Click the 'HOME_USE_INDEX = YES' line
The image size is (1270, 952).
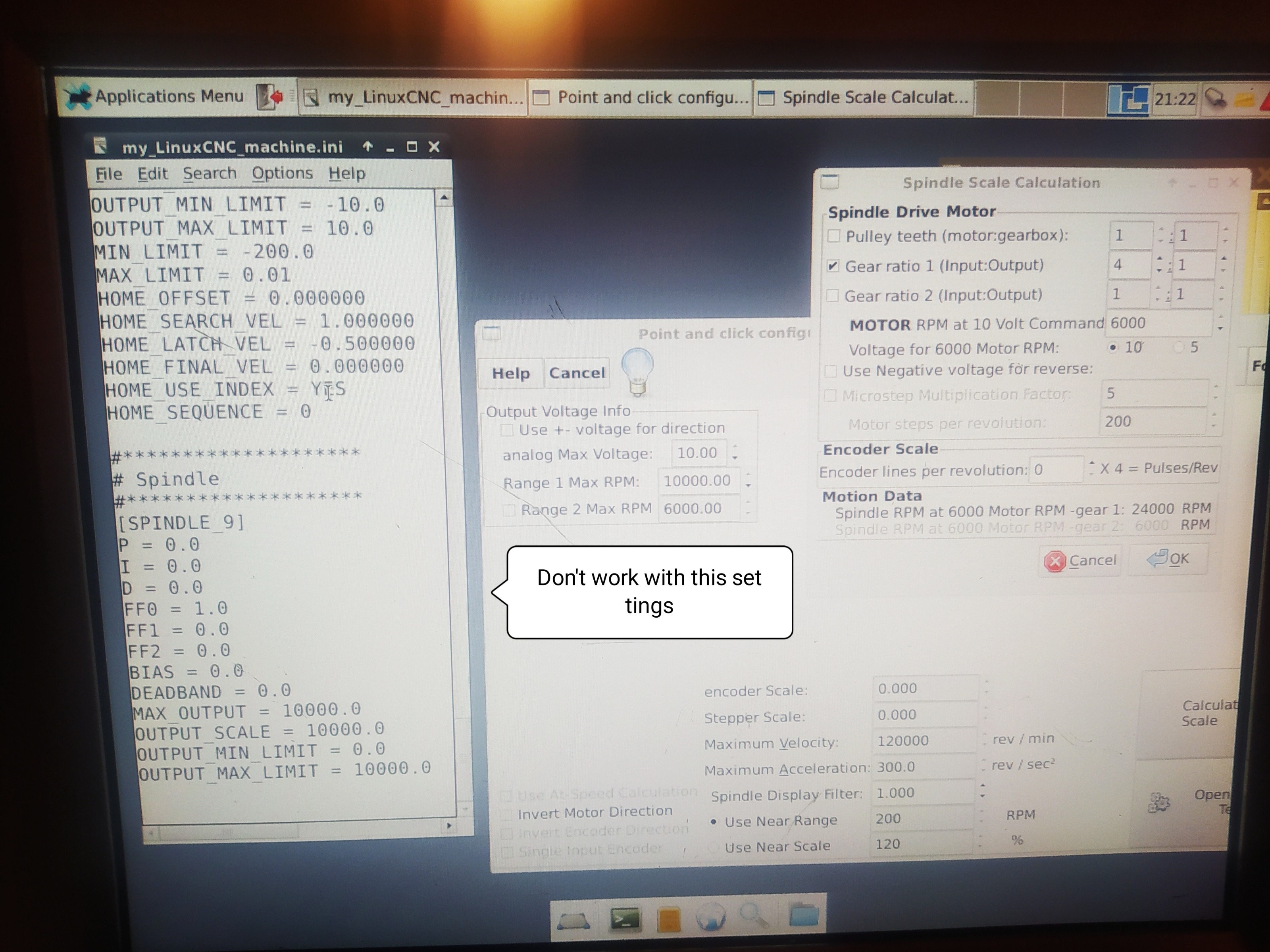[225, 390]
